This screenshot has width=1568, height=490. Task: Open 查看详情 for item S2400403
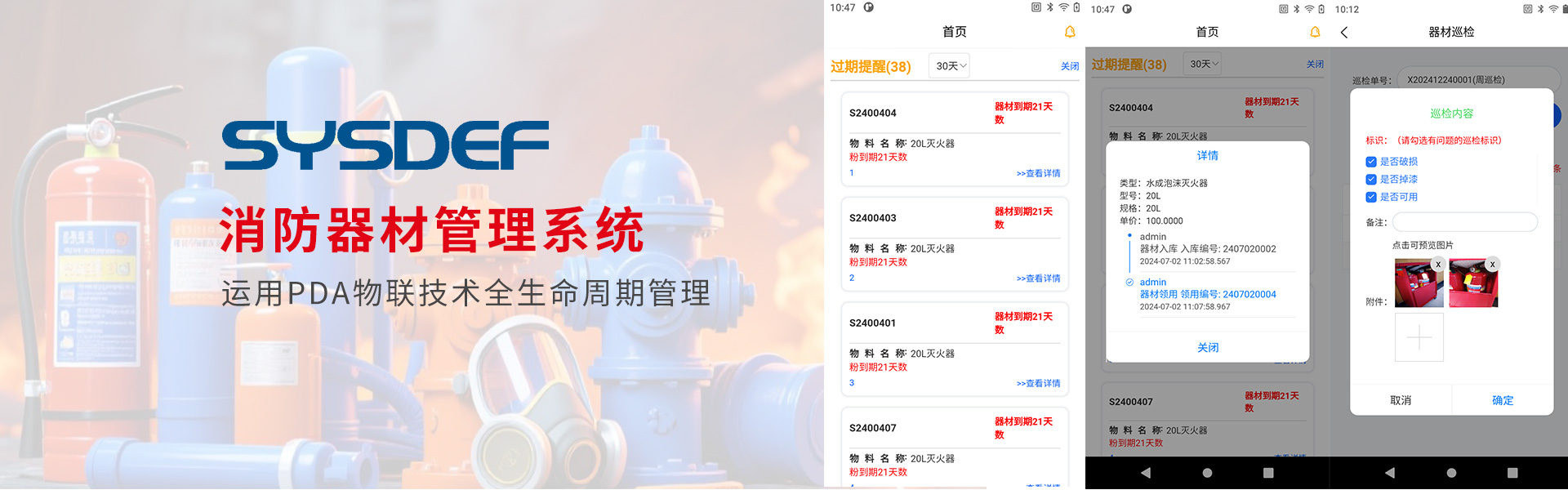point(1038,278)
